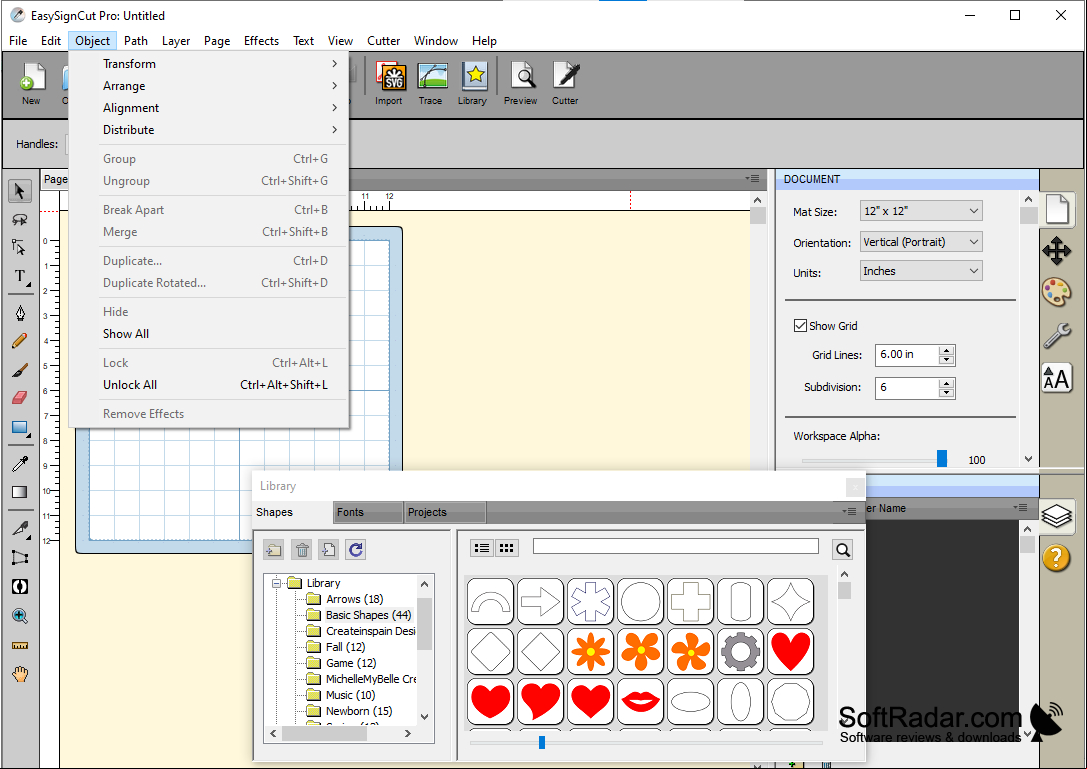The image size is (1087, 769).
Task: Open the Path menu
Action: 136,41
